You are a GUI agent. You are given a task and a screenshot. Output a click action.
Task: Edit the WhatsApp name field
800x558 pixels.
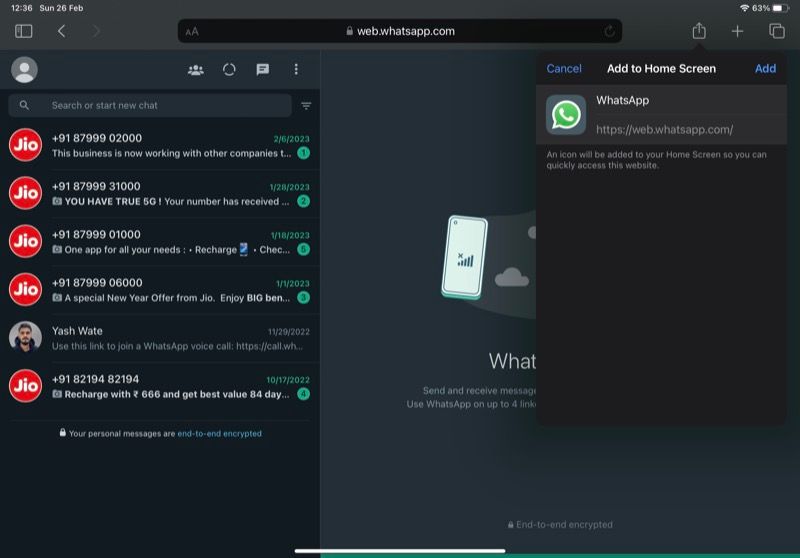[x=689, y=100]
